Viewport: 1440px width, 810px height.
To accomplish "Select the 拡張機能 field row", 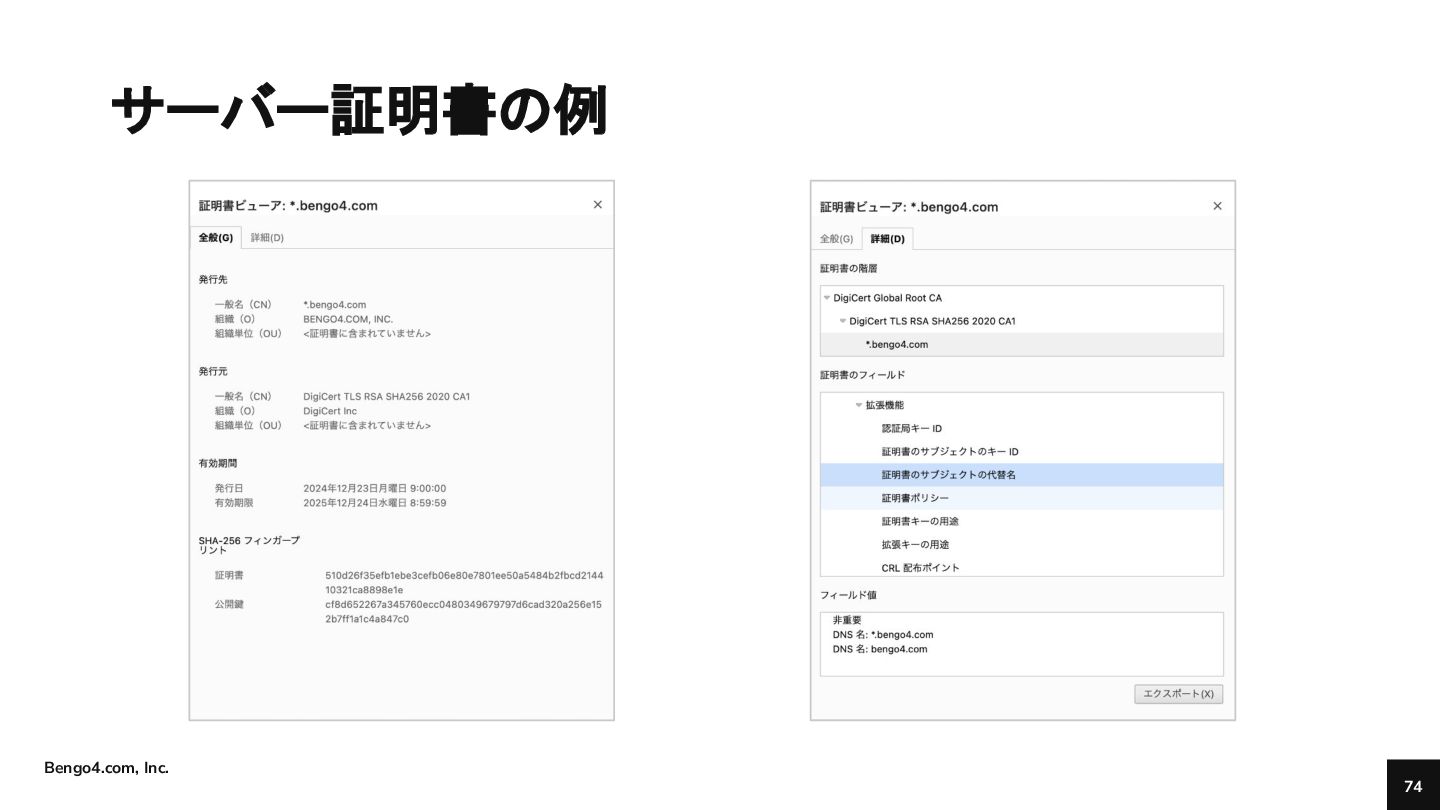I will (1022, 405).
